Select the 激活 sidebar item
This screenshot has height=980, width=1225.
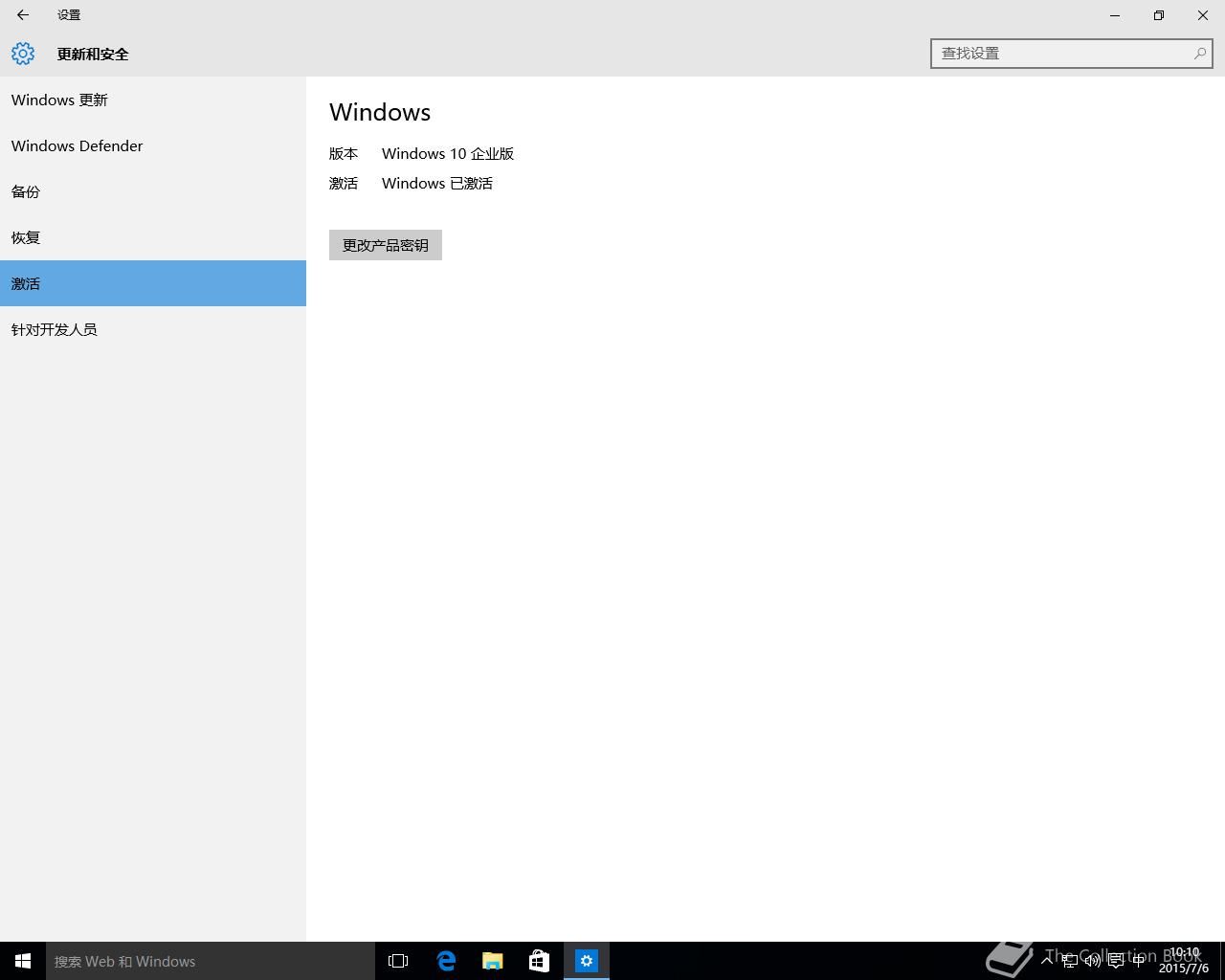153,283
